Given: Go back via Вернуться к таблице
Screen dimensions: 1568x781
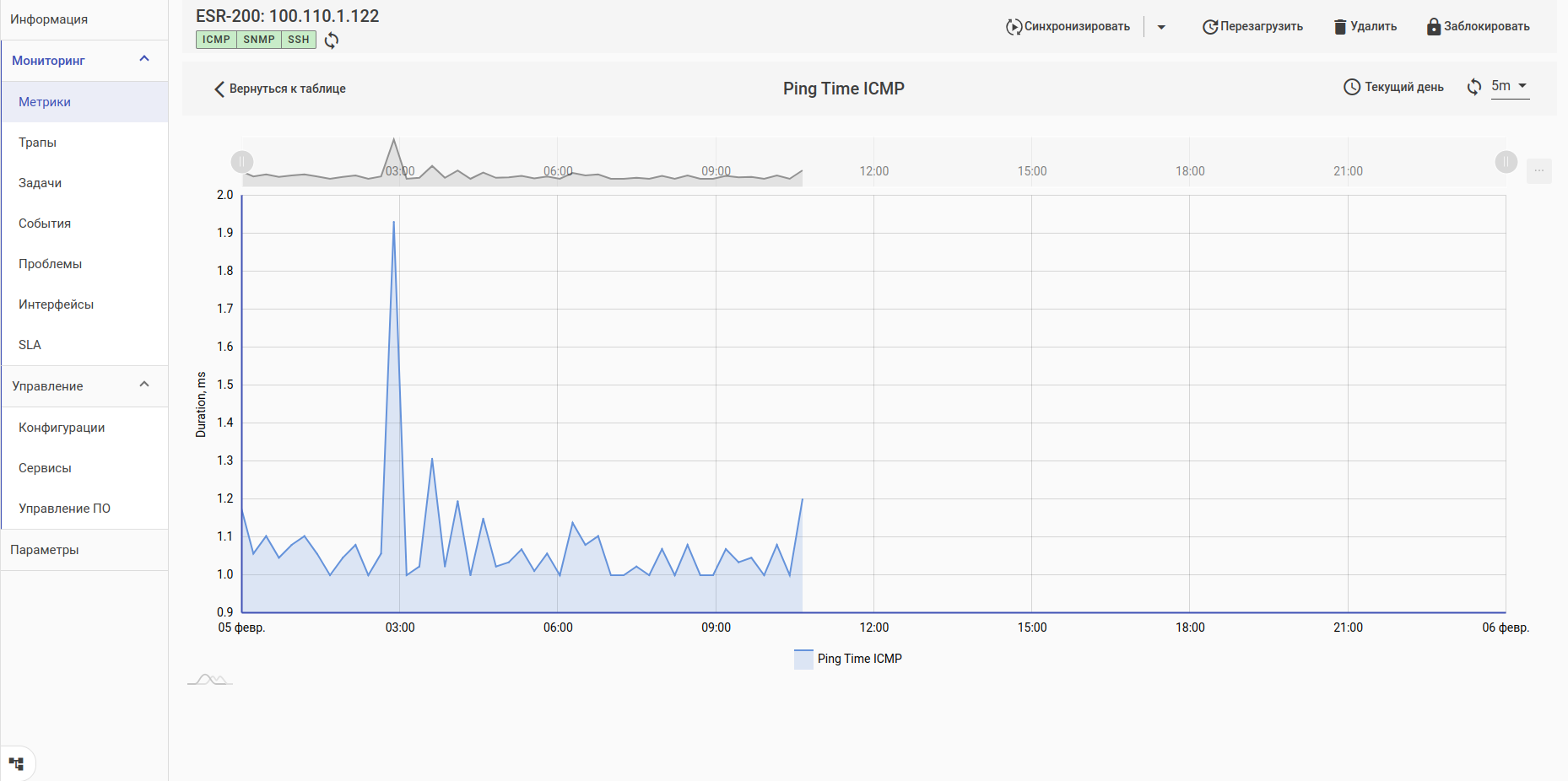Looking at the screenshot, I should point(280,89).
